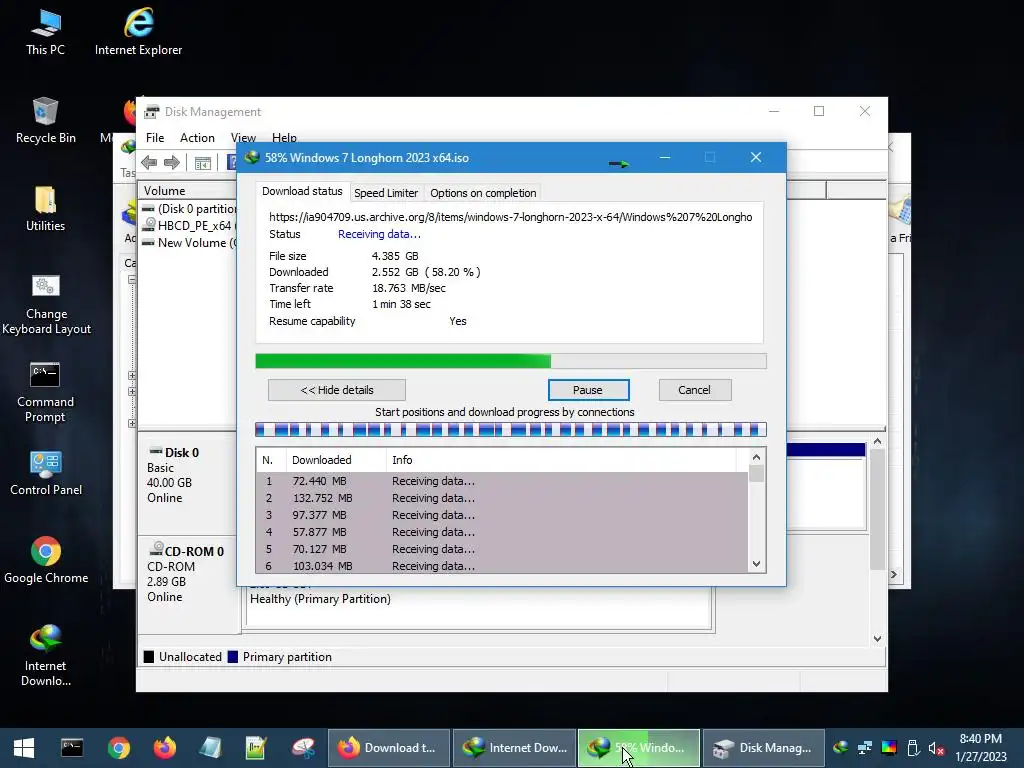Click the connections progress segment bar

pos(511,430)
